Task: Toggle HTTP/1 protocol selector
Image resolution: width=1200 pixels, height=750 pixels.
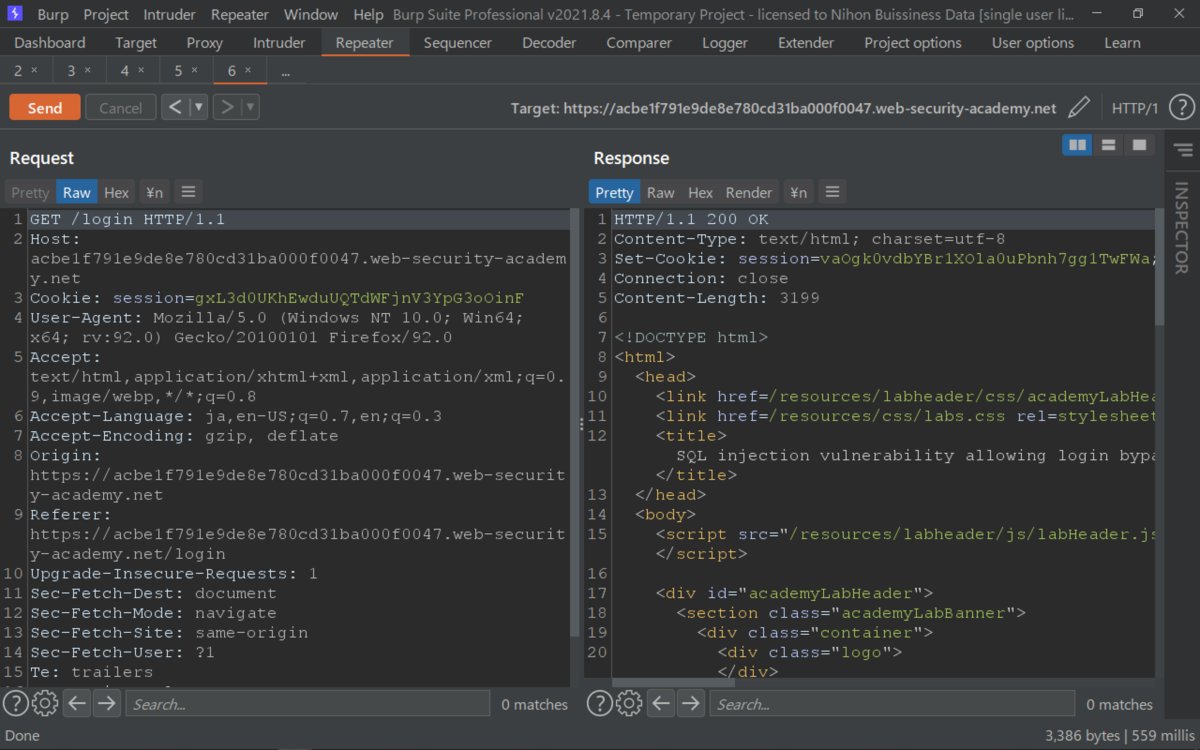Action: [x=1135, y=108]
